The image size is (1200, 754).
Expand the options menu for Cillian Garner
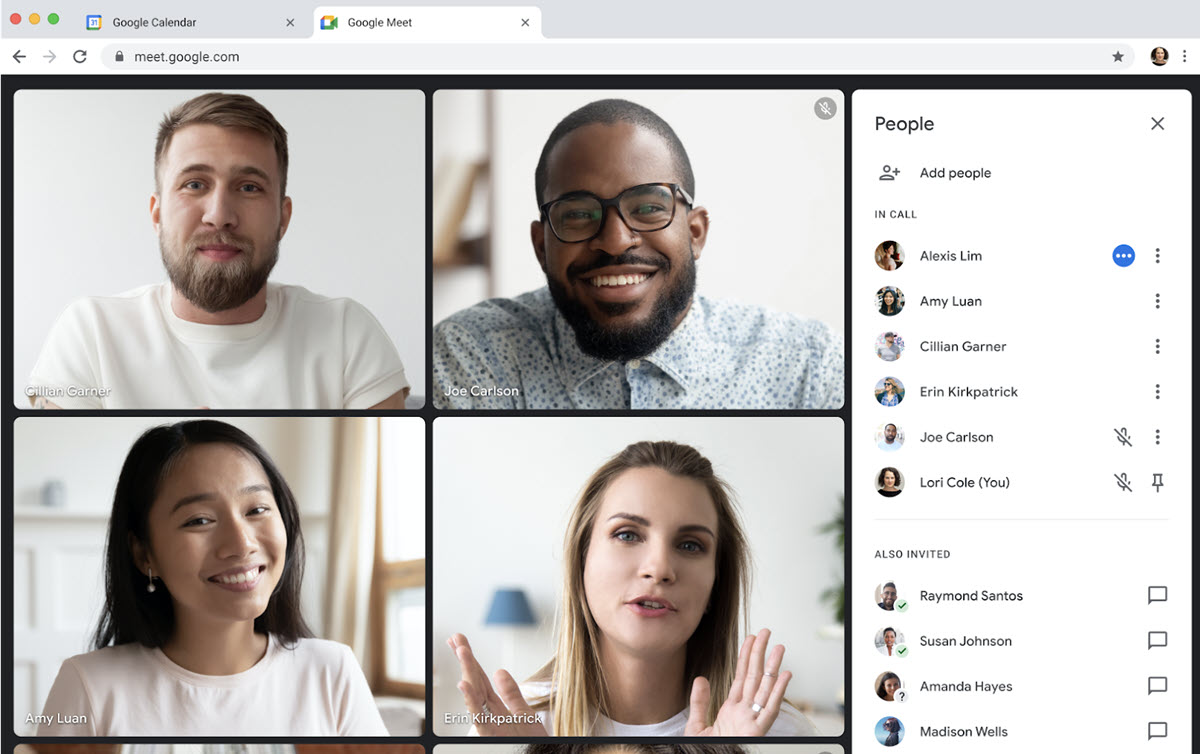pos(1157,346)
